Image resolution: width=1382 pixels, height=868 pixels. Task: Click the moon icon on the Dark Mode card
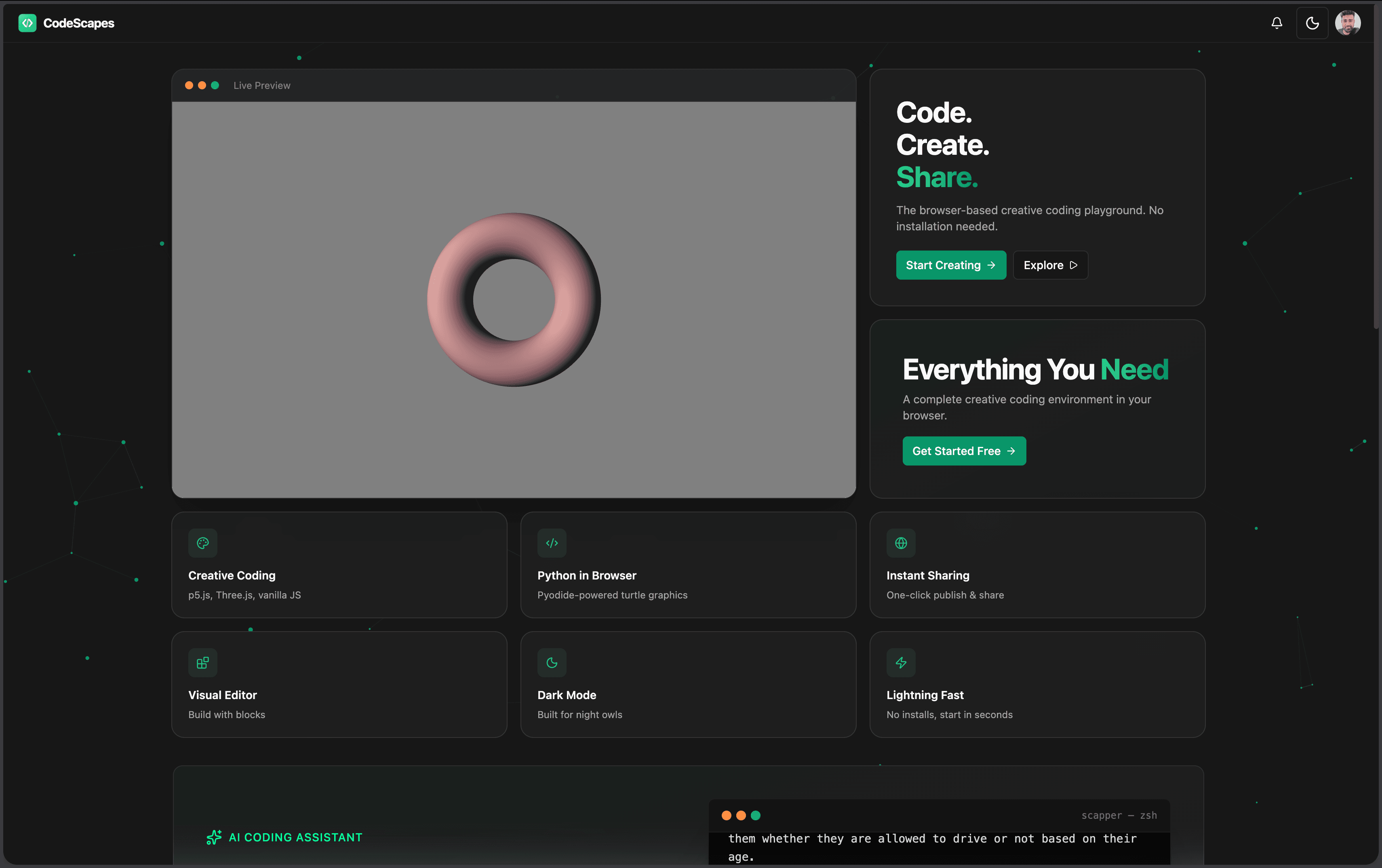point(552,662)
